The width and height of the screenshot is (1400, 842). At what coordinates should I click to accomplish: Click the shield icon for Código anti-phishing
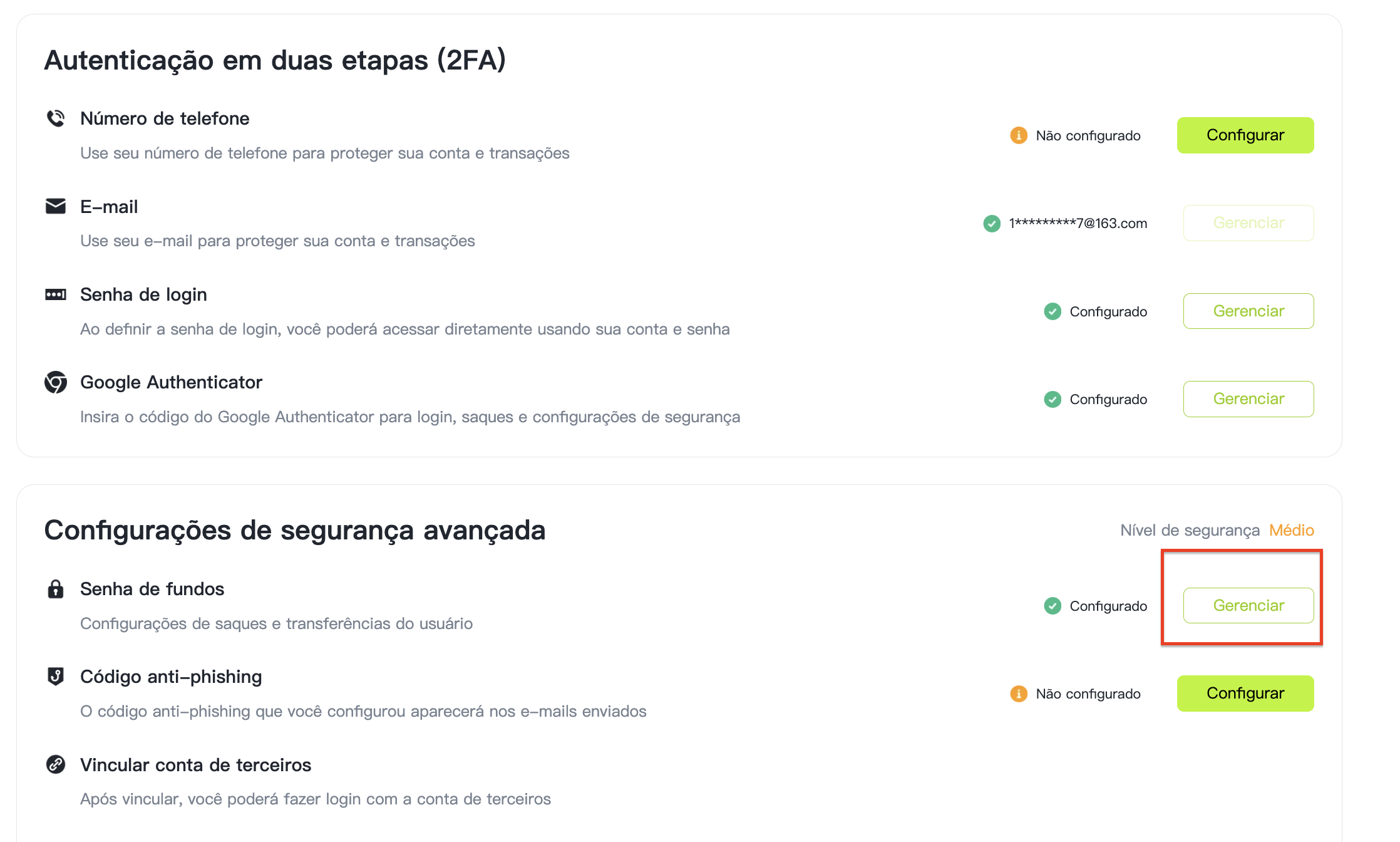(x=56, y=677)
